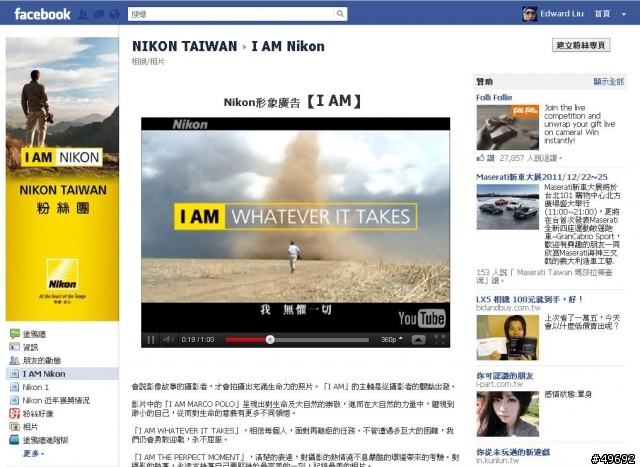640x467 pixels.
Task: Seek using the video progress bar
Action: (297, 340)
